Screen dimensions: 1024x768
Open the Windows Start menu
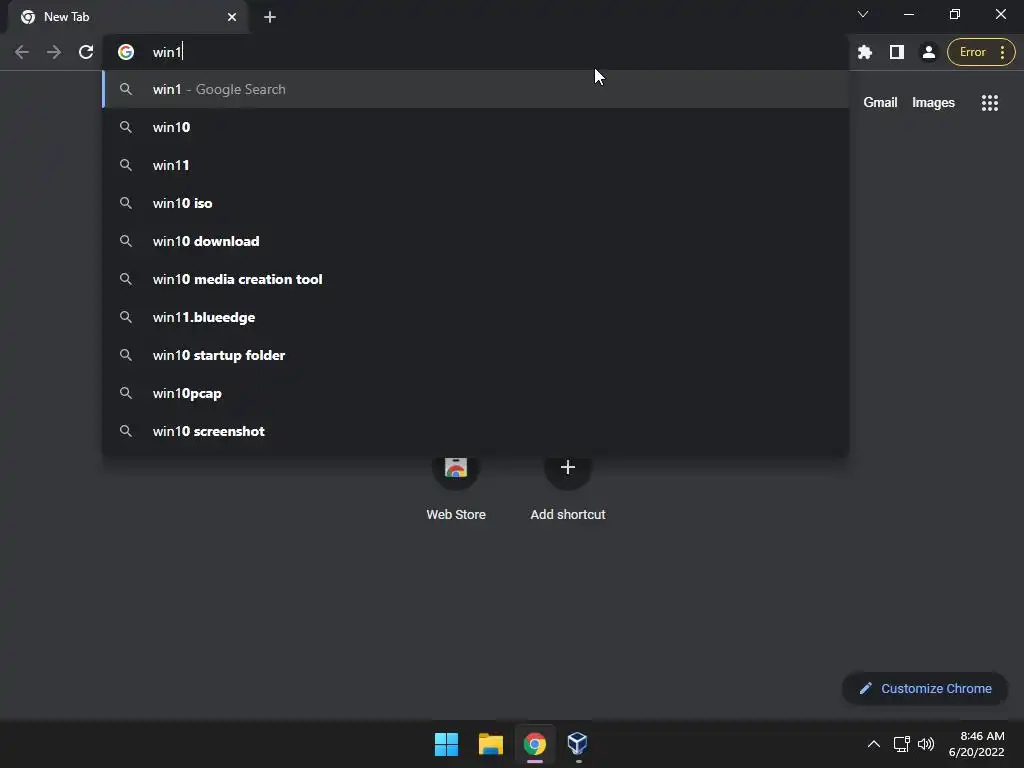tap(447, 744)
